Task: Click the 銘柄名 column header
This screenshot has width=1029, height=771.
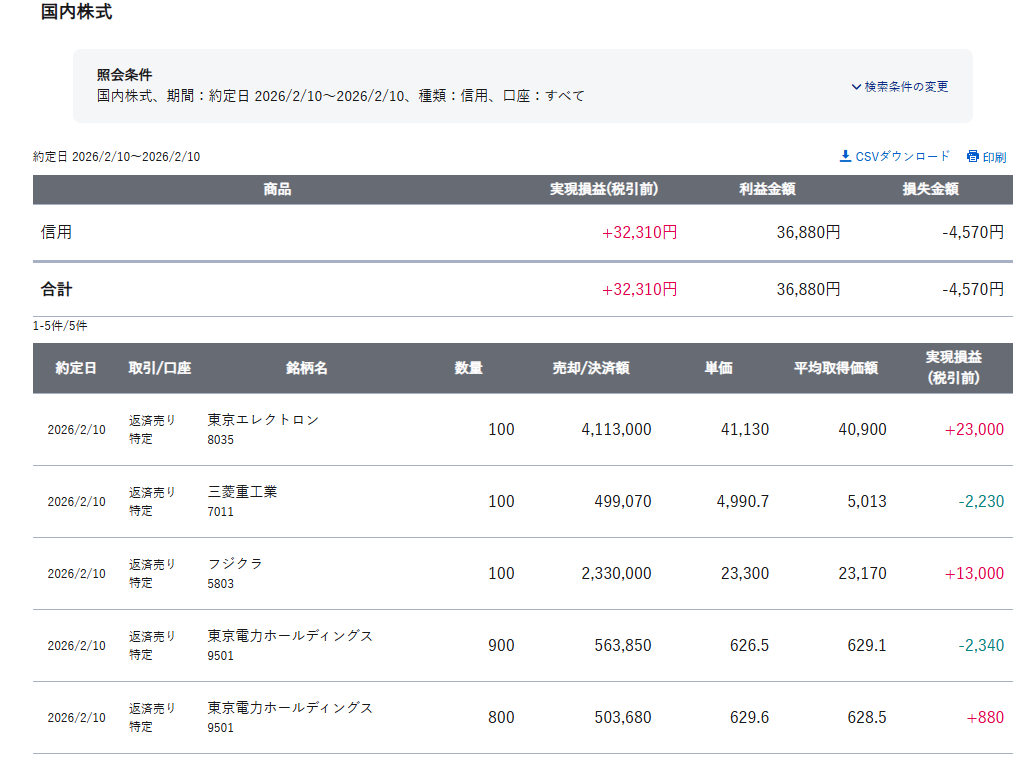Action: click(x=306, y=368)
